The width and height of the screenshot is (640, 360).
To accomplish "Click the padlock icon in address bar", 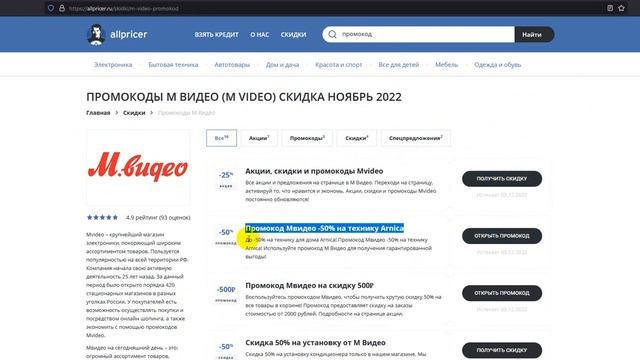I will coord(62,8).
